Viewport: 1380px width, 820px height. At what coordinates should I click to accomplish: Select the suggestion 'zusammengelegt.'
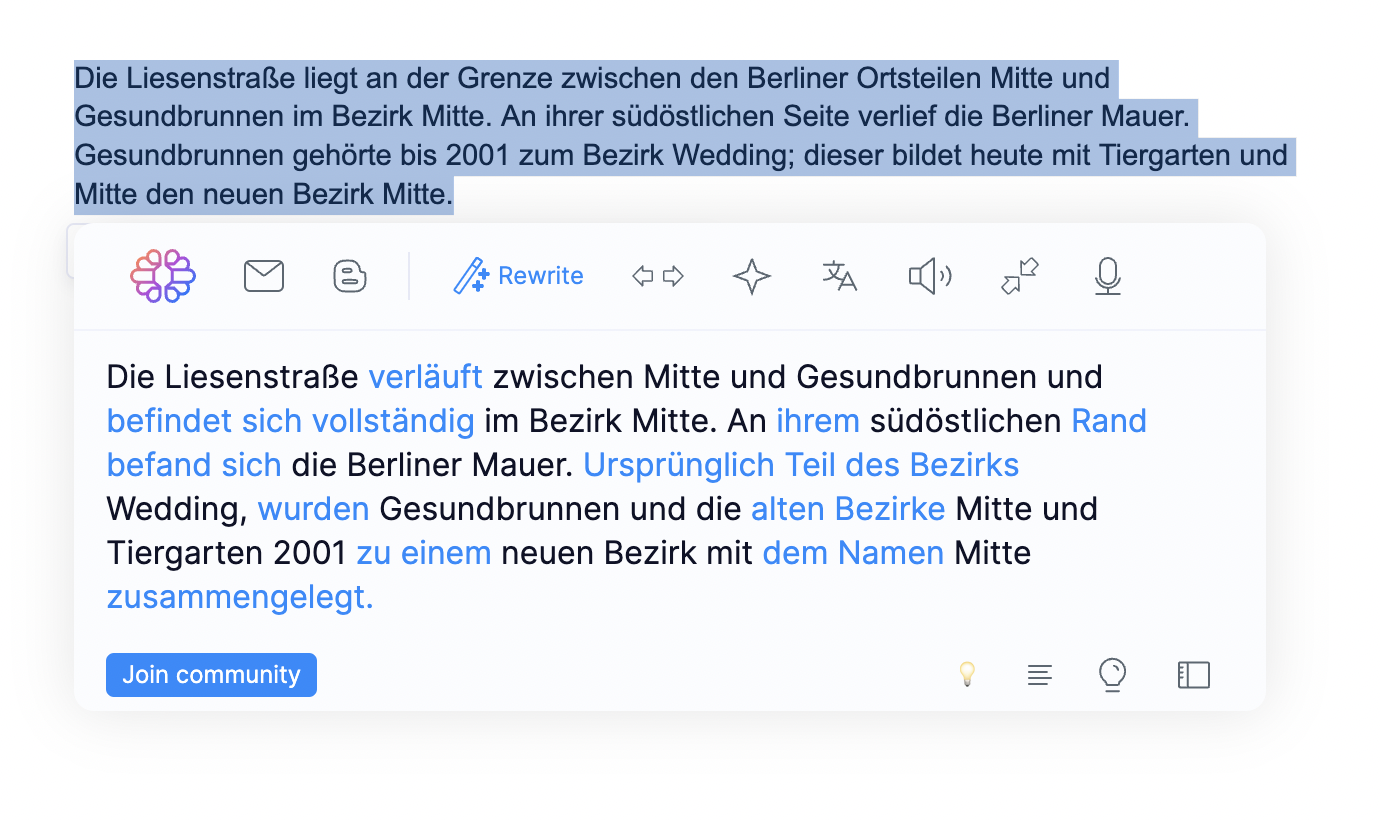pyautogui.click(x=239, y=596)
